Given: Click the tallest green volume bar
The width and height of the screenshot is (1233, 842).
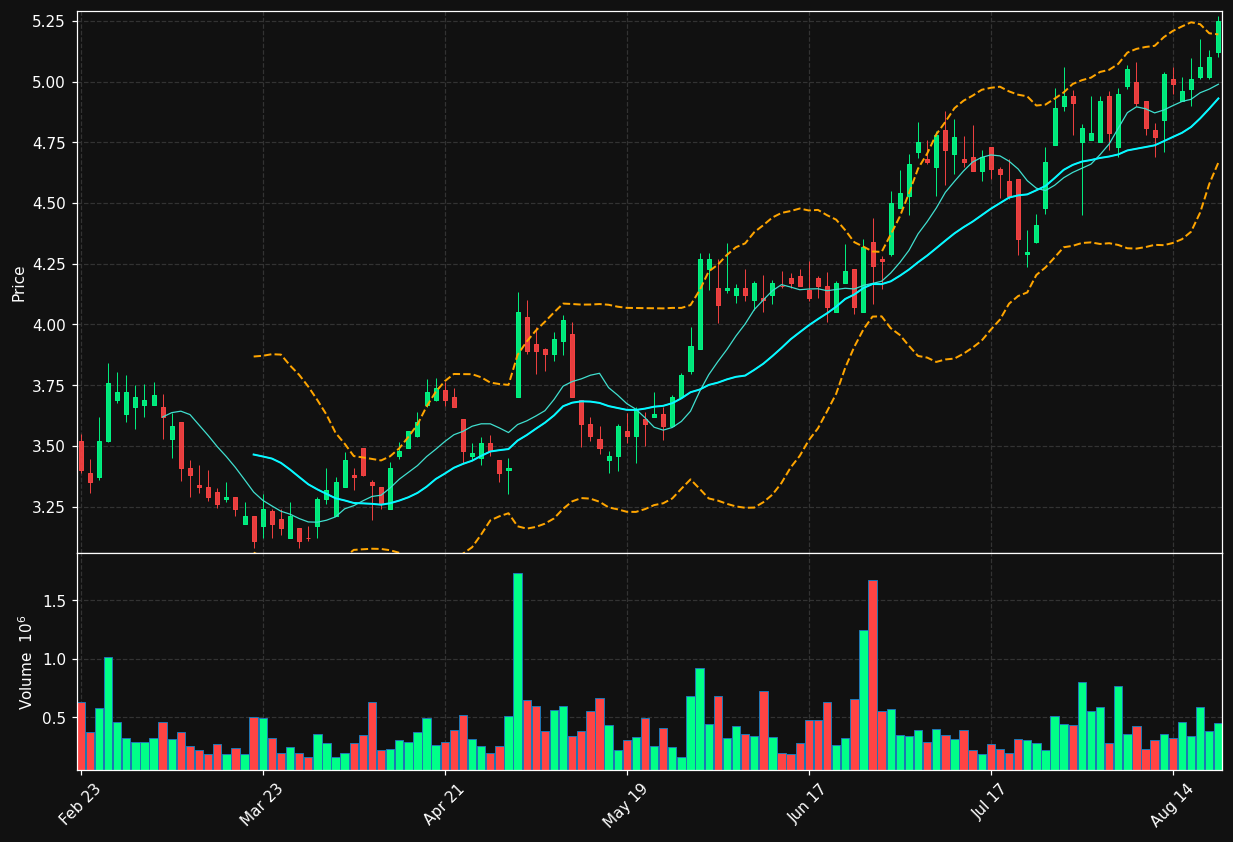Looking at the screenshot, I should tap(517, 671).
